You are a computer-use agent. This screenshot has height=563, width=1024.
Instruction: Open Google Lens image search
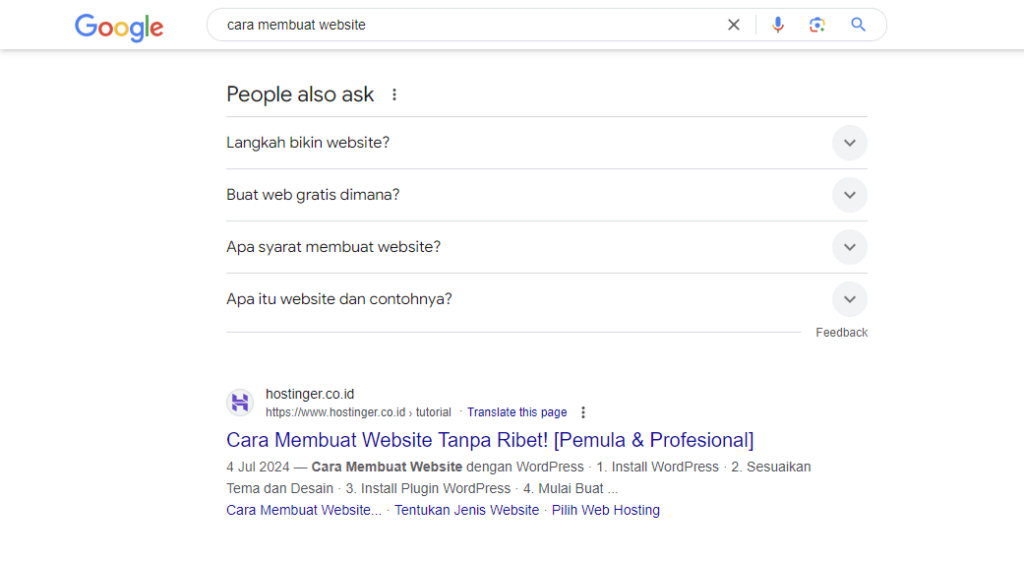pyautogui.click(x=817, y=25)
